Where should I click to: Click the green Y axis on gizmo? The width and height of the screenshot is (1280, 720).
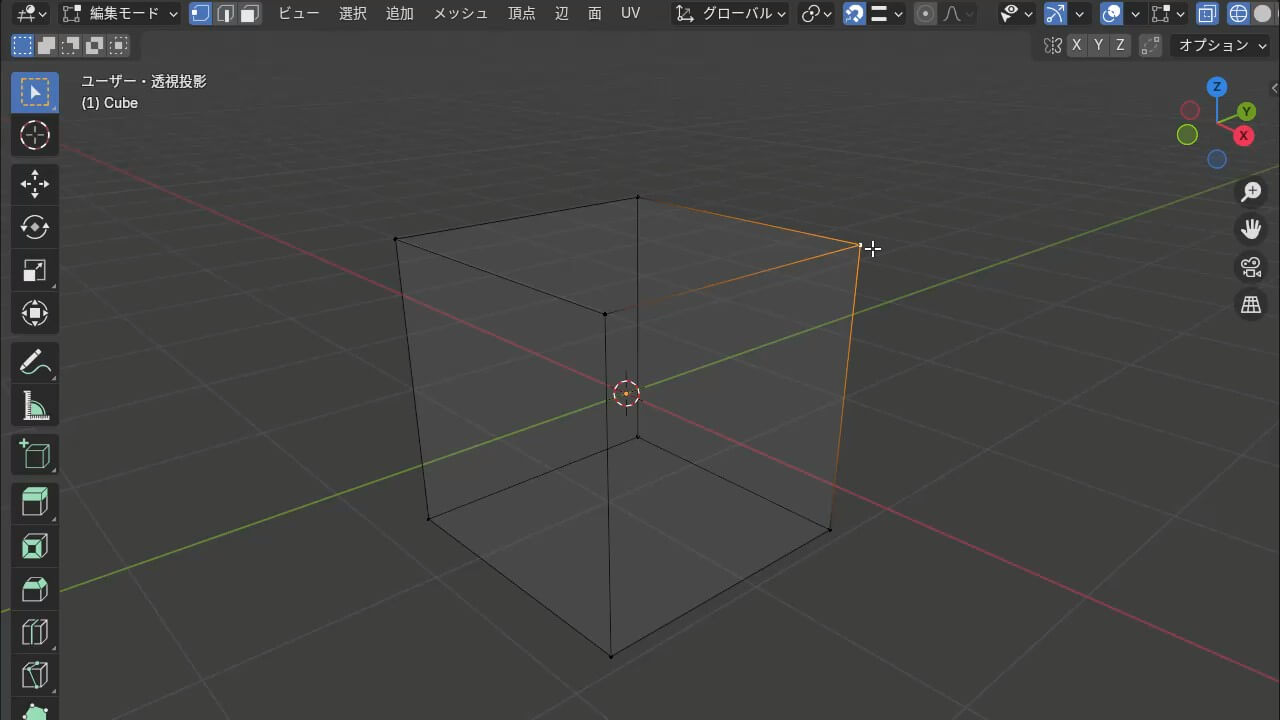[x=1247, y=111]
